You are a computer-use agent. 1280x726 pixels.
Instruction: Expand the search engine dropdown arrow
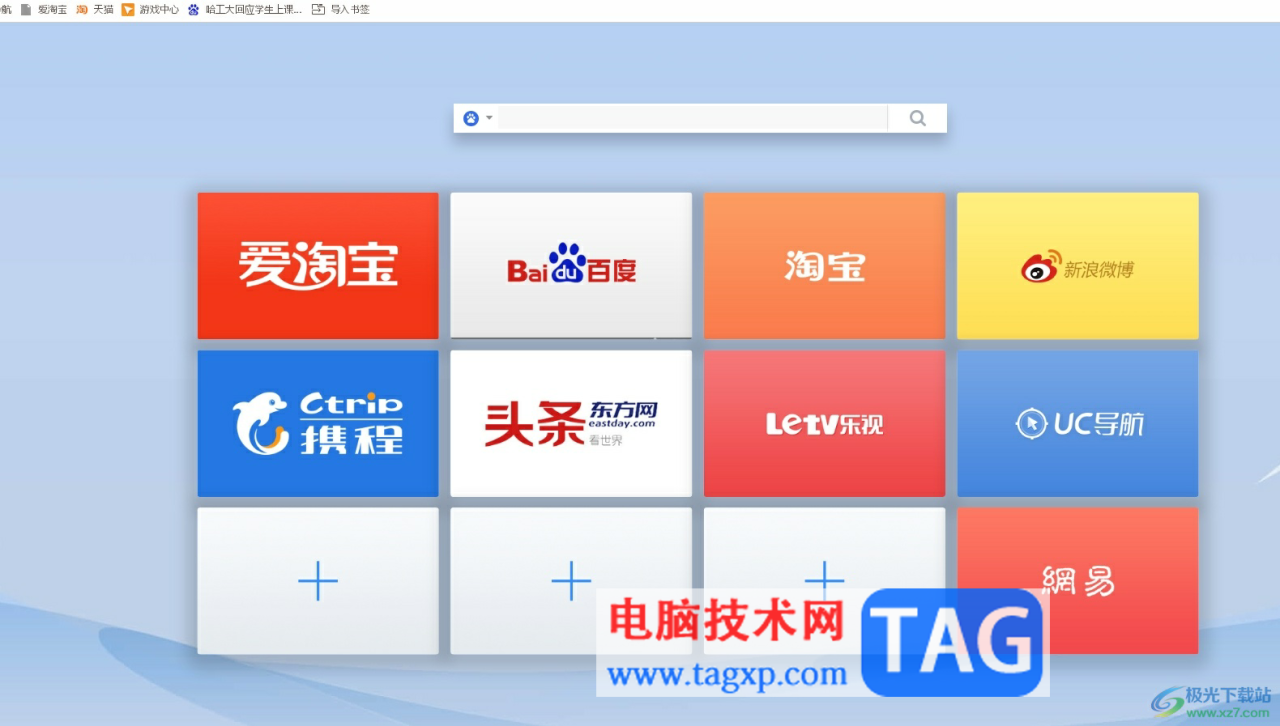[x=489, y=118]
